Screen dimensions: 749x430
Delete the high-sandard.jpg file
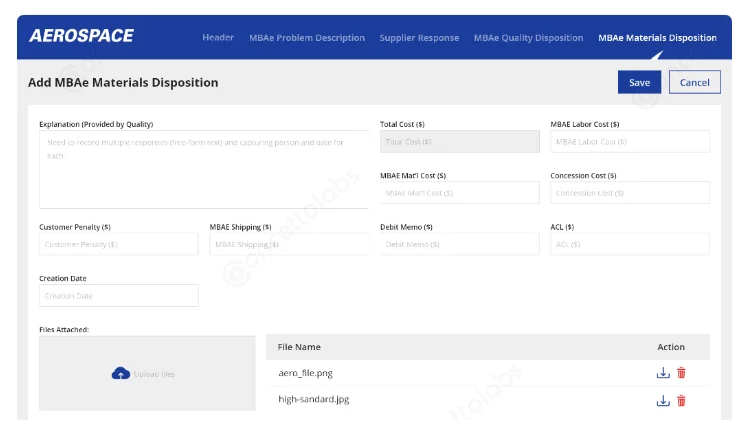point(681,400)
